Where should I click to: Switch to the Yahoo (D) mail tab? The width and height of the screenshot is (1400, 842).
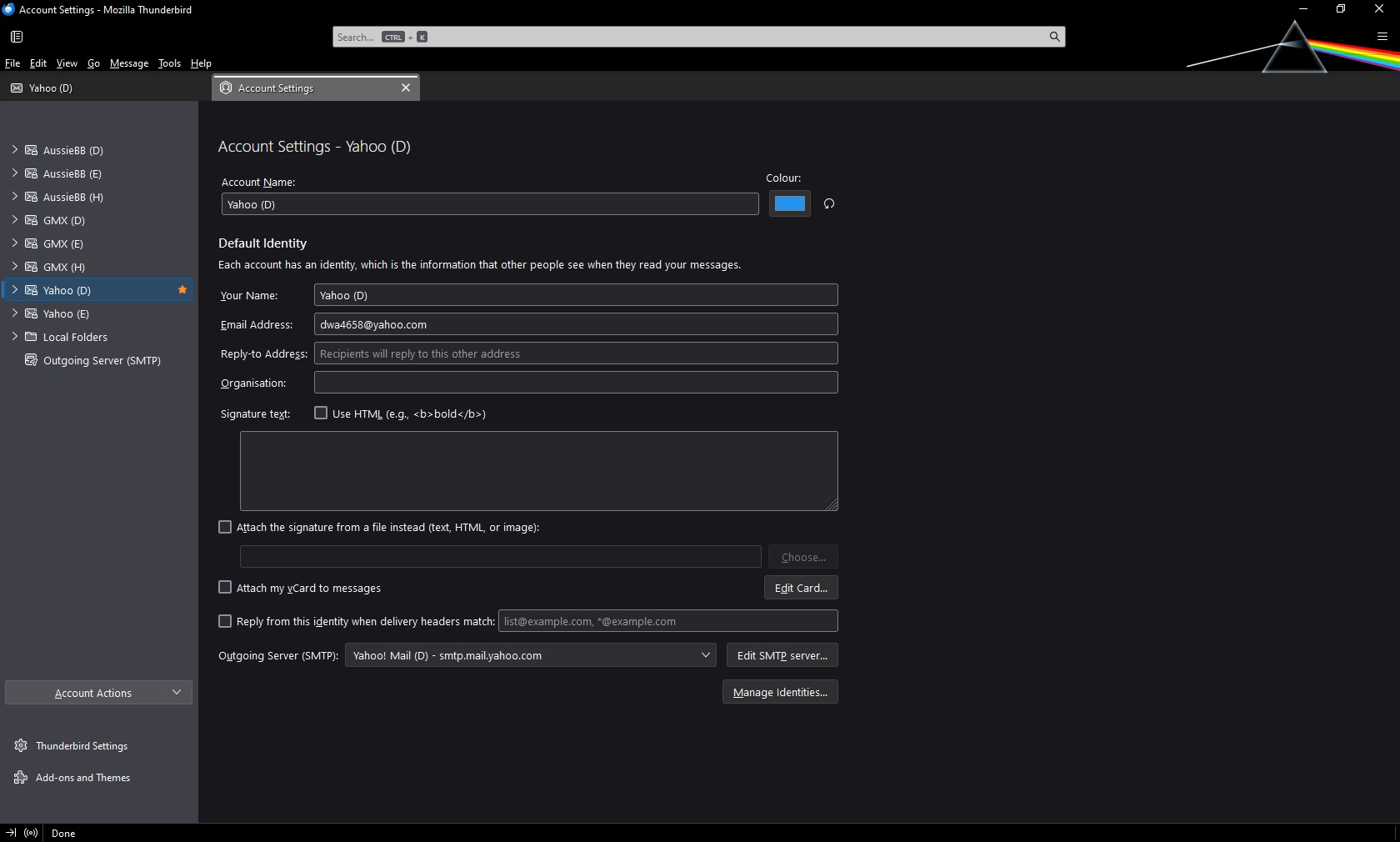tap(50, 88)
